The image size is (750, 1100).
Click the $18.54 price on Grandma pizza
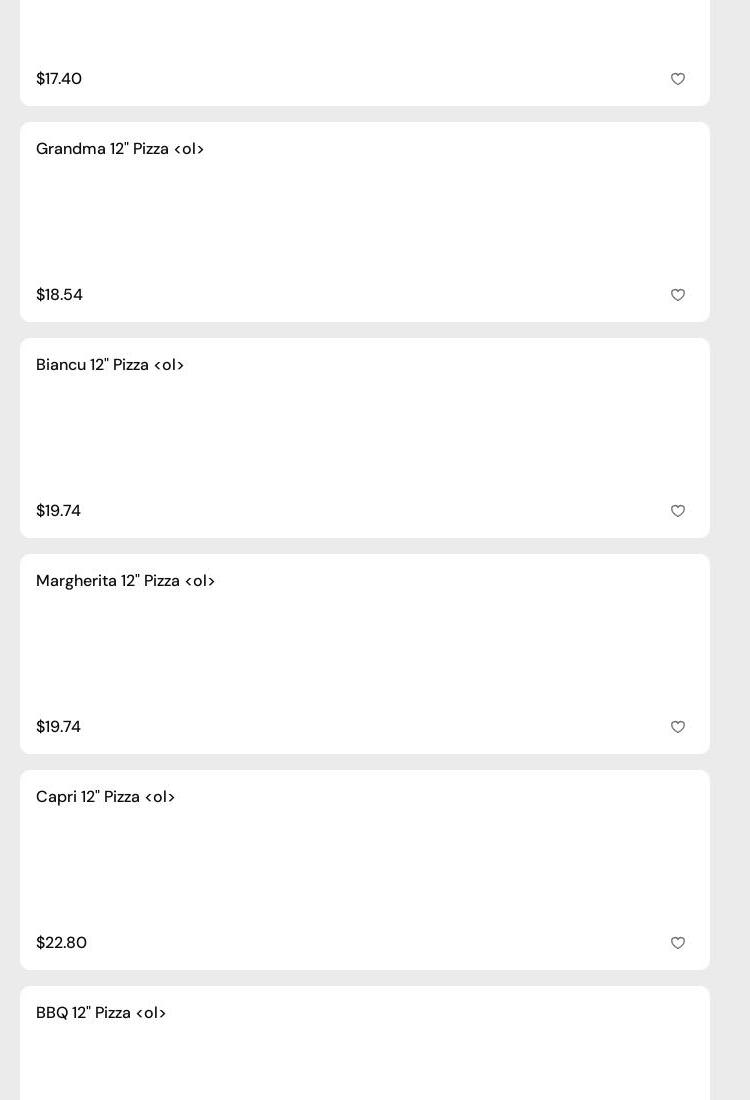pos(59,295)
